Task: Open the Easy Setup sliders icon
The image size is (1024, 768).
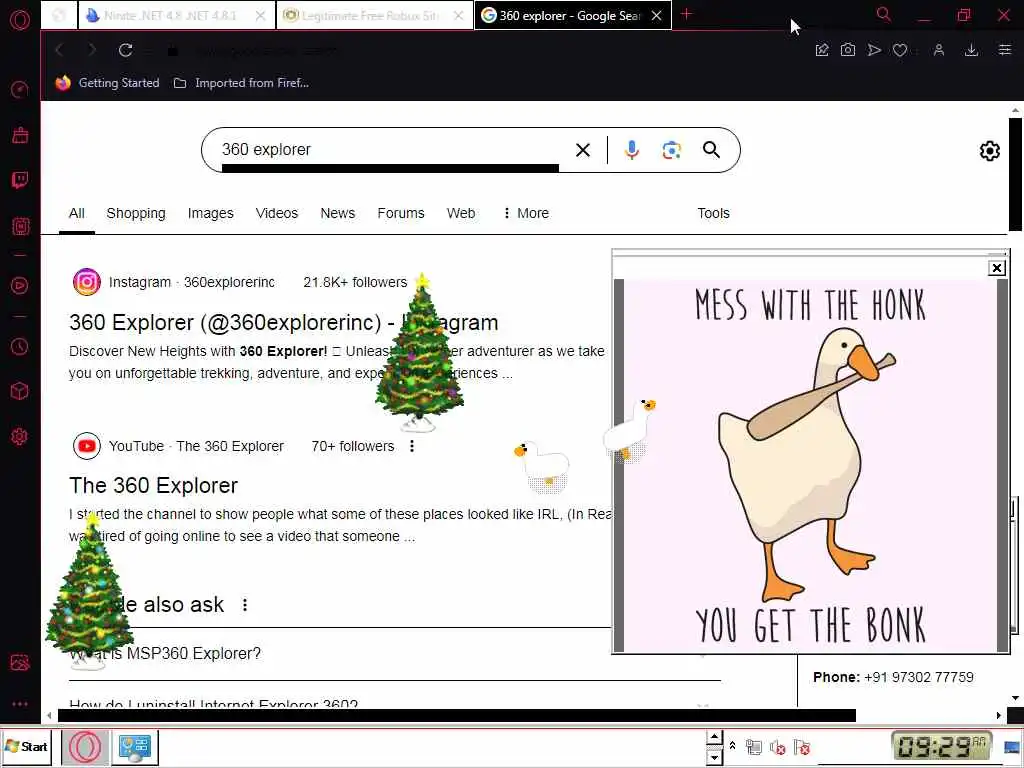Action: [1004, 50]
